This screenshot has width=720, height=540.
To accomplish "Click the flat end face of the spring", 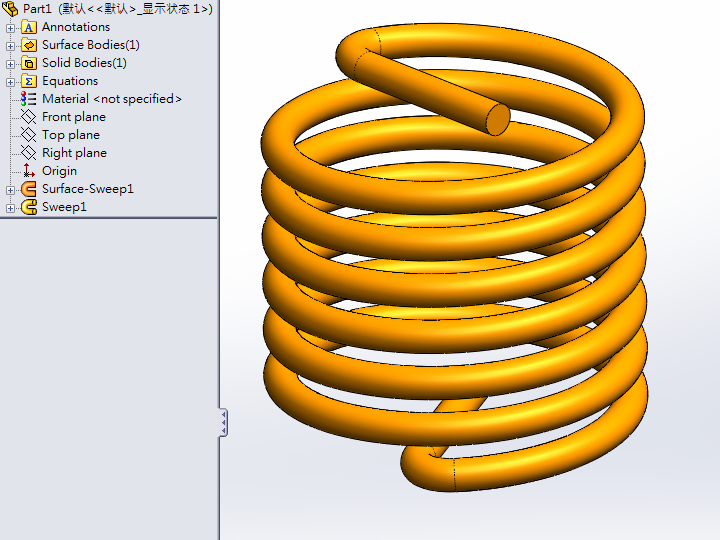I will [x=498, y=119].
